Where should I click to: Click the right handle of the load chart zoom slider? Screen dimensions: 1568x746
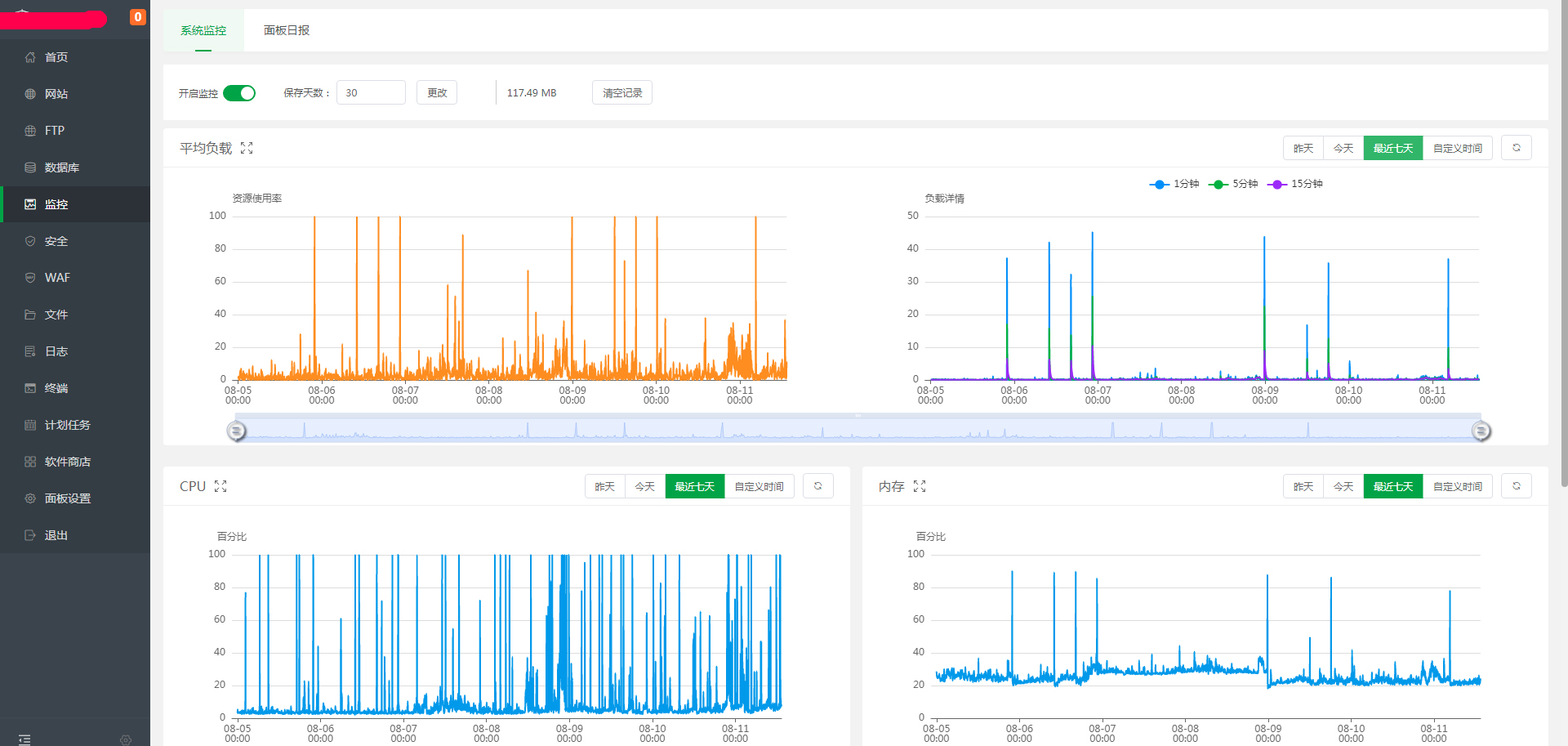point(1481,431)
